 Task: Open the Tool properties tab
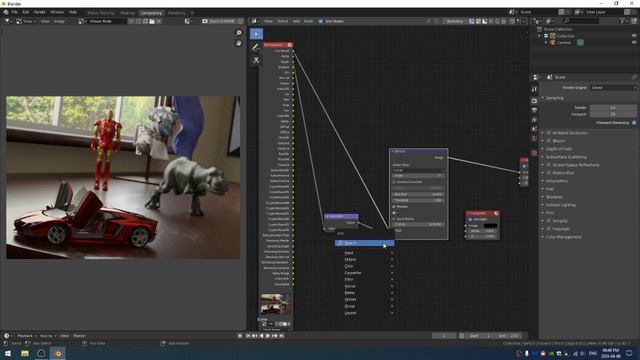click(x=534, y=89)
